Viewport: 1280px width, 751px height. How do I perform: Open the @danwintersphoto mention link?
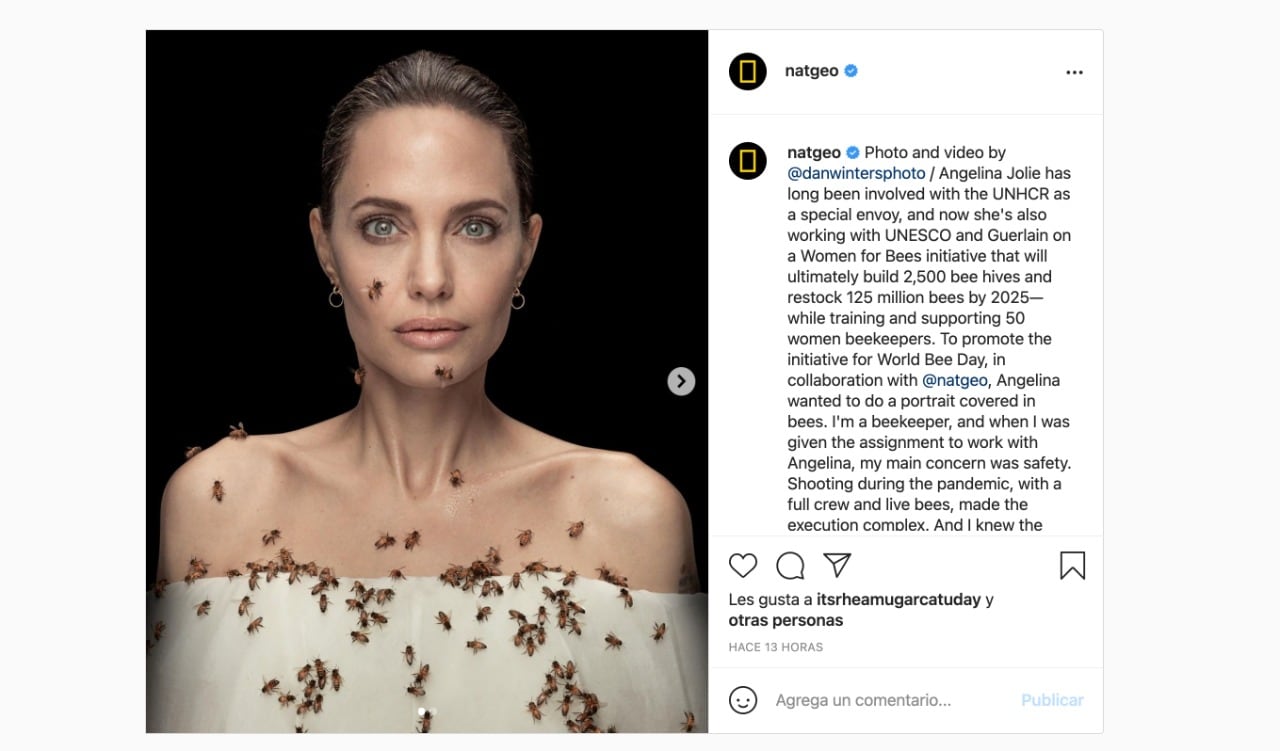[x=856, y=173]
